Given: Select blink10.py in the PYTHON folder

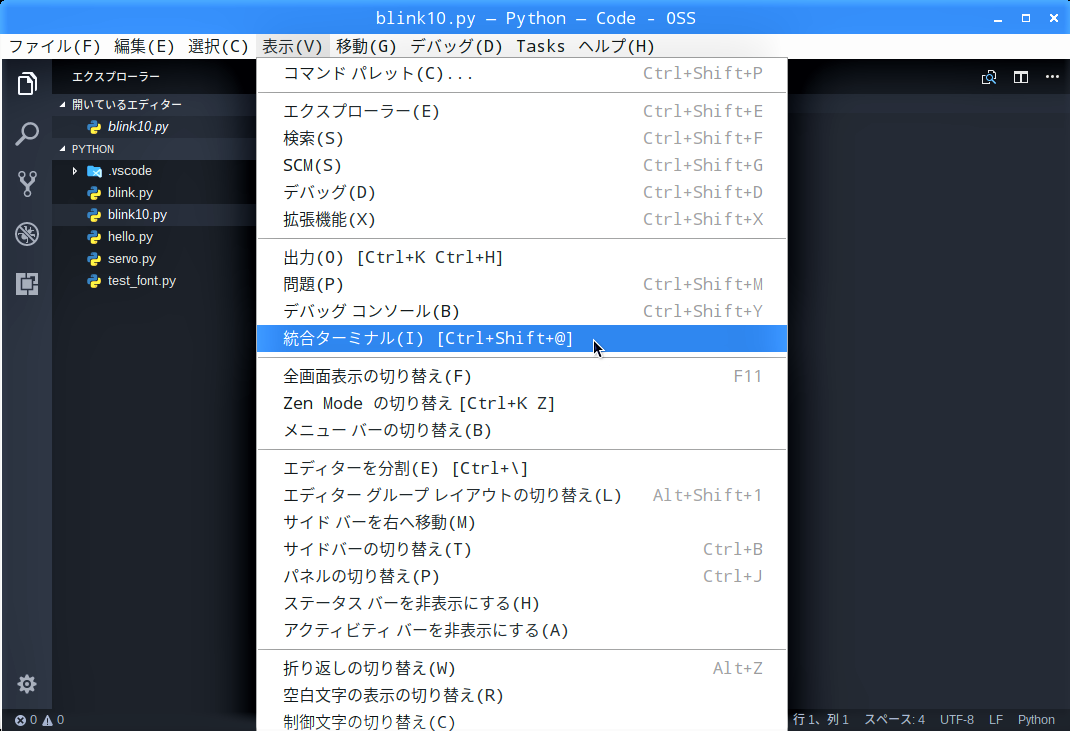Looking at the screenshot, I should (x=154, y=215).
